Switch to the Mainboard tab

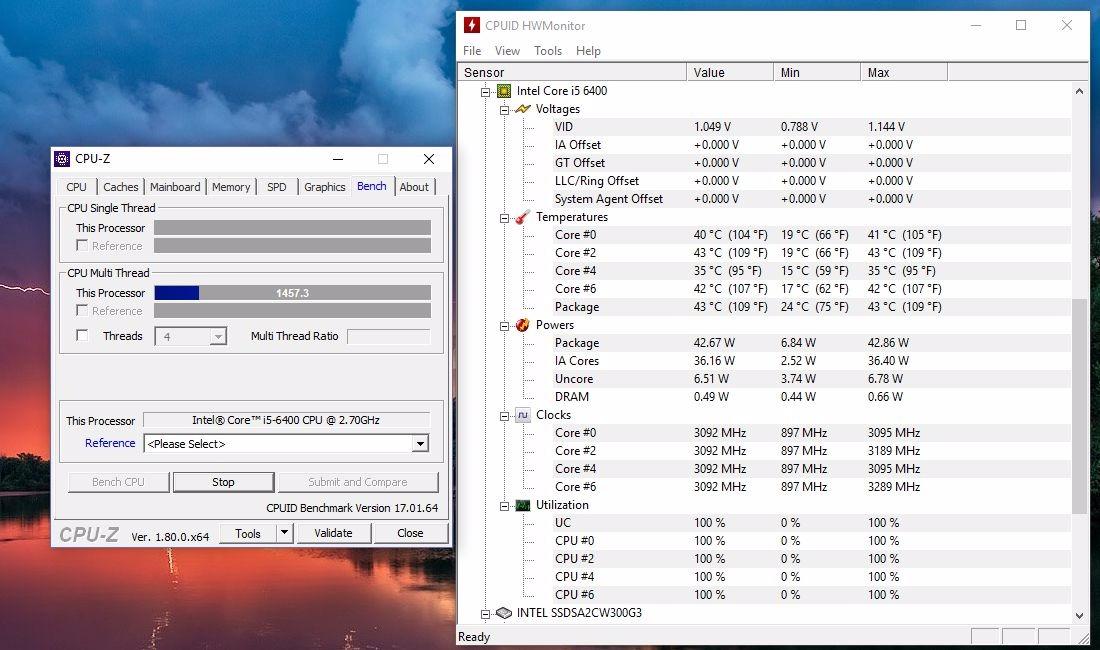point(175,187)
